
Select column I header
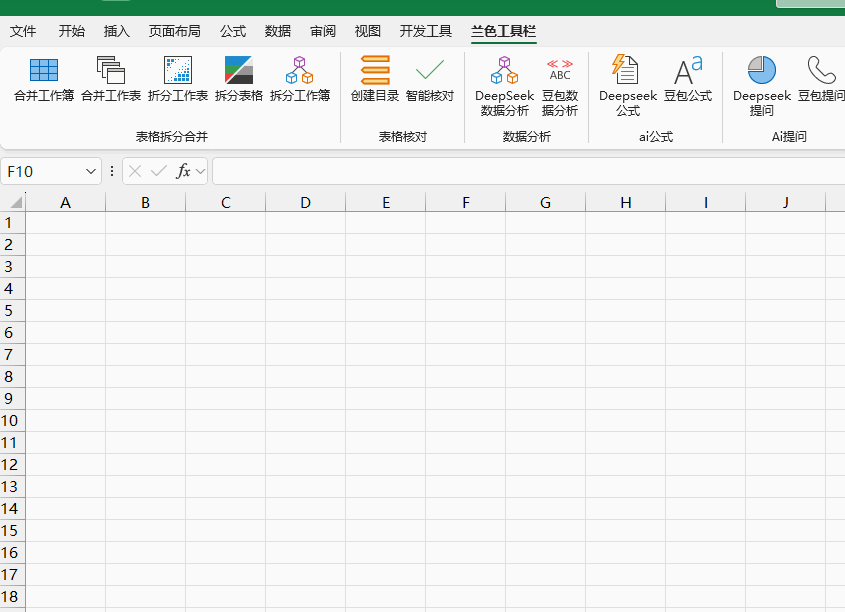pos(705,203)
